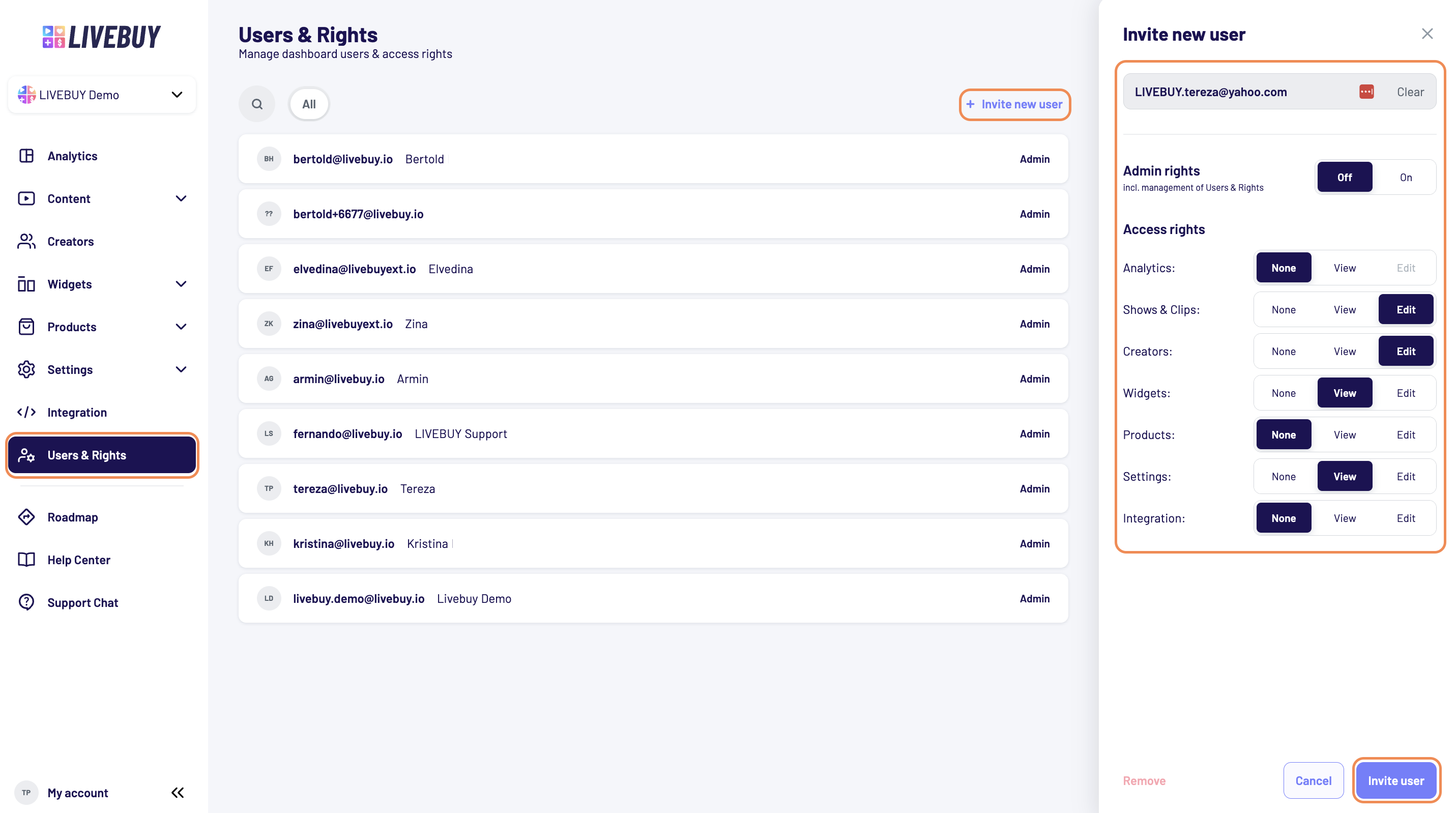
Task: Click the LD avatar for Livebuy Demo
Action: [x=269, y=598]
